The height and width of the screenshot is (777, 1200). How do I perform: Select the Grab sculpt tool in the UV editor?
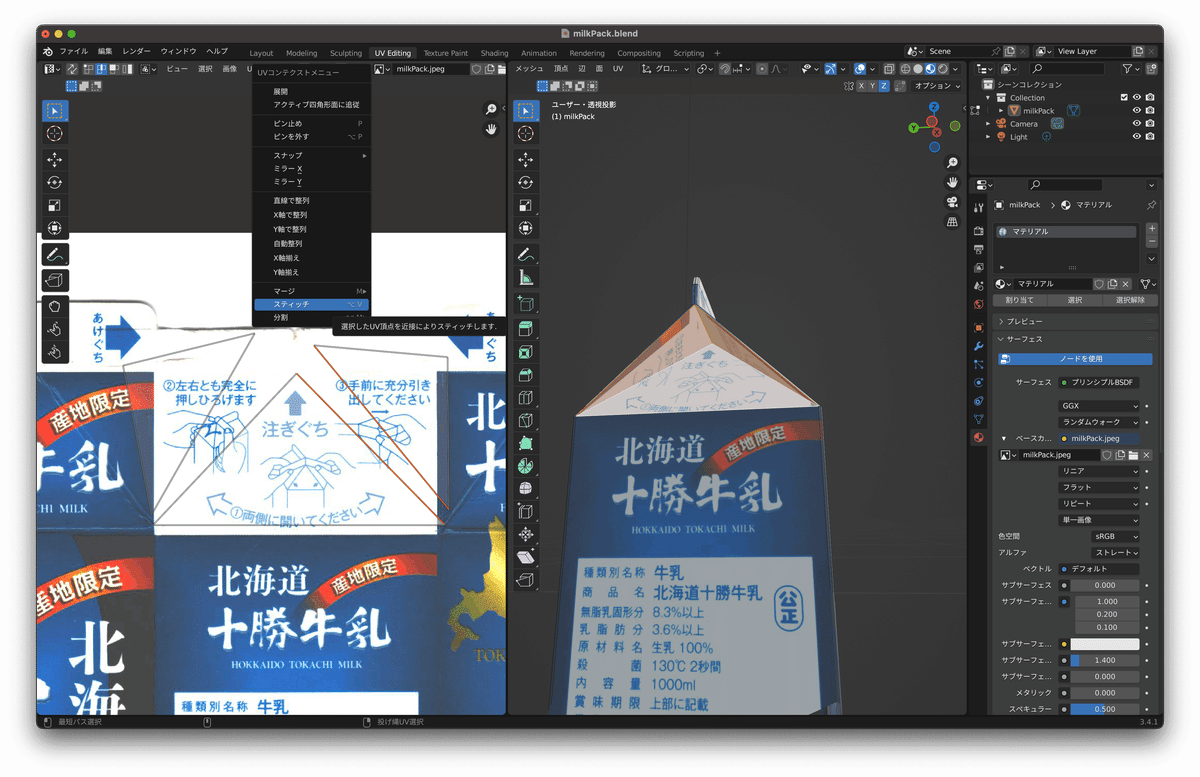54,307
